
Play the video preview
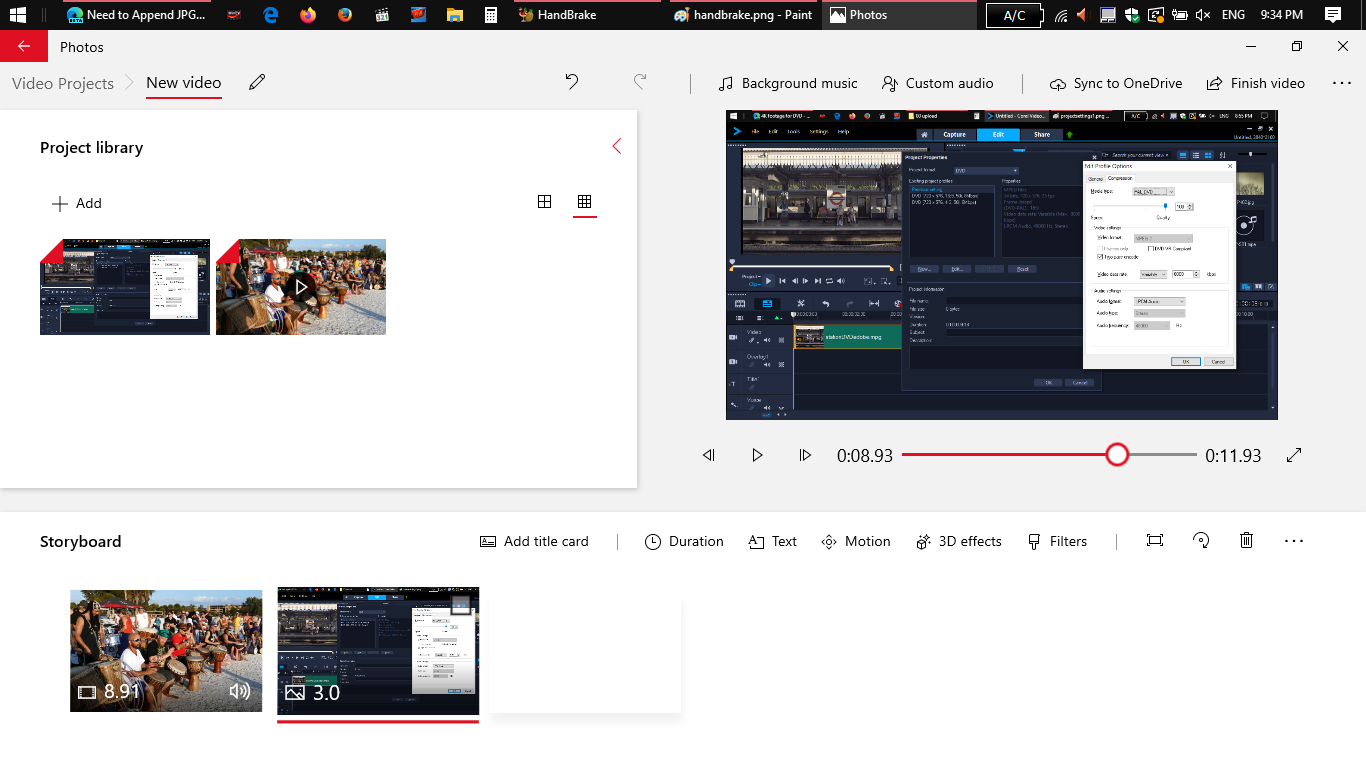(x=757, y=455)
